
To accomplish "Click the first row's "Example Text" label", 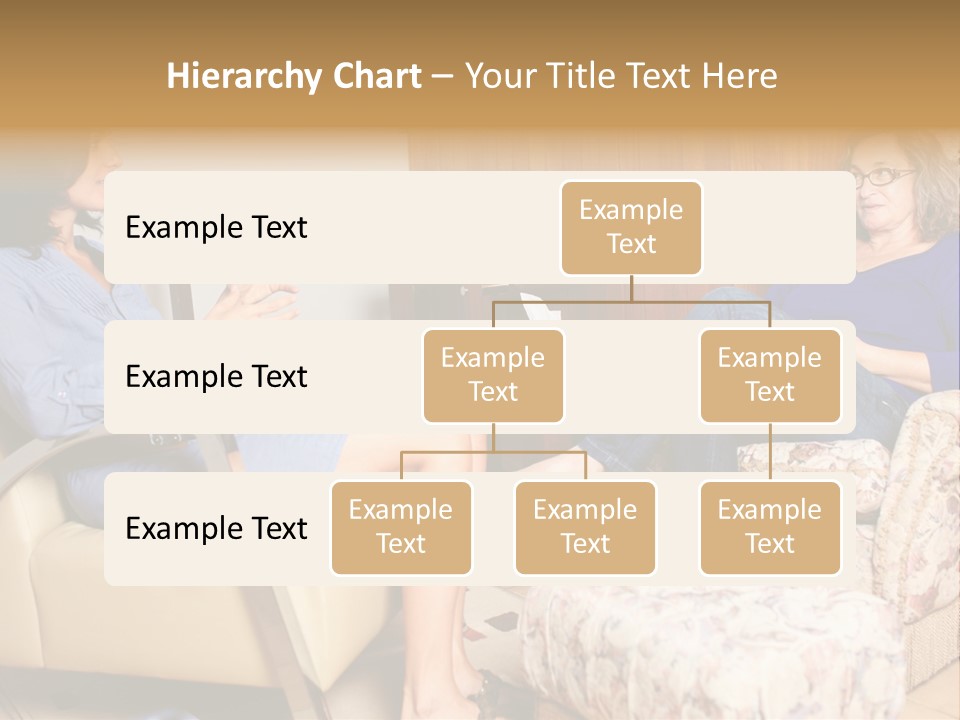I will click(x=216, y=227).
